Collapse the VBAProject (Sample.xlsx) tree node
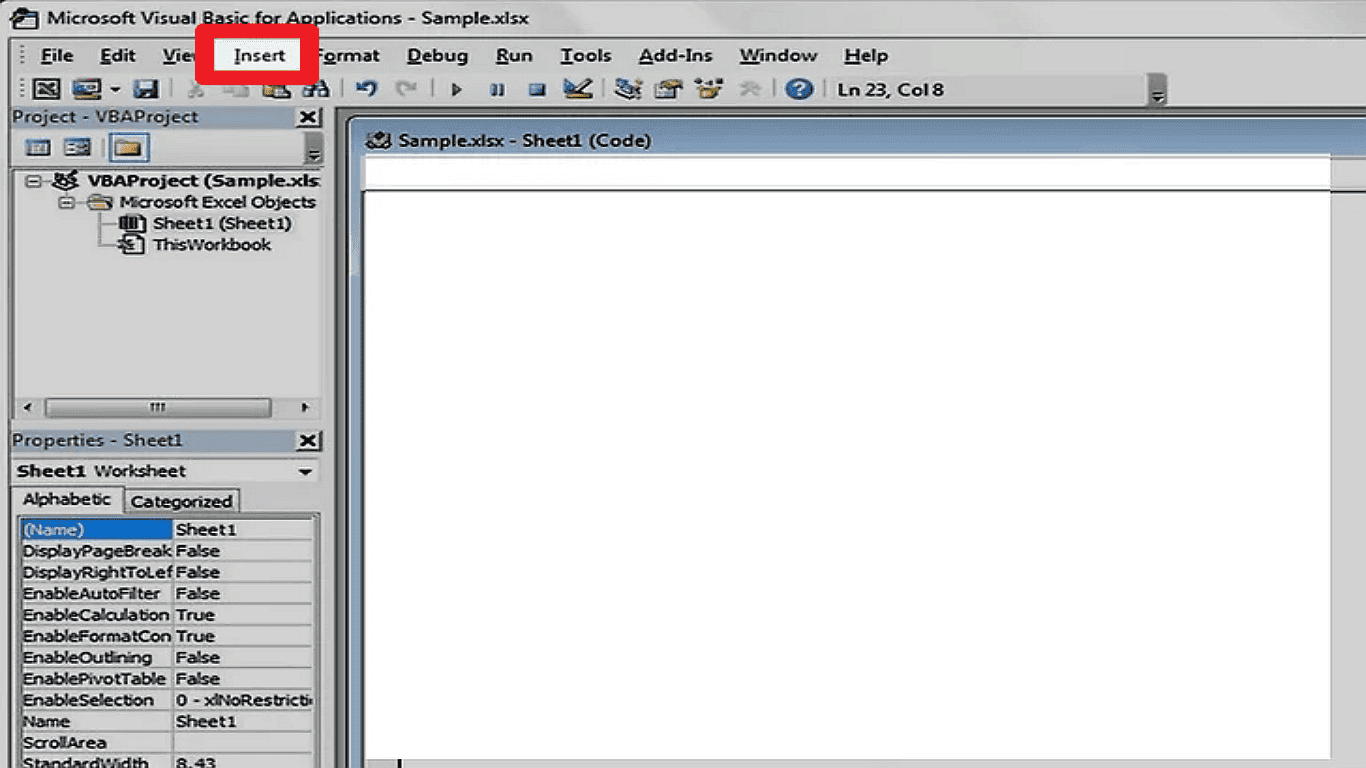Screen dimensions: 1366x768 (34, 181)
